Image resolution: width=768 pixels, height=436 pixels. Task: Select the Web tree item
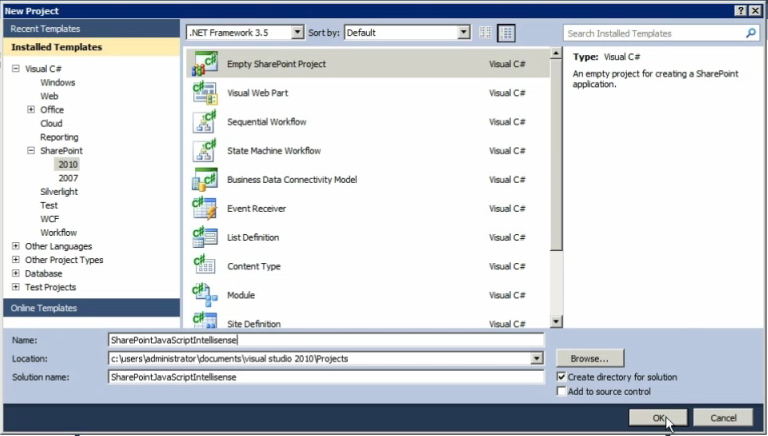coord(49,96)
